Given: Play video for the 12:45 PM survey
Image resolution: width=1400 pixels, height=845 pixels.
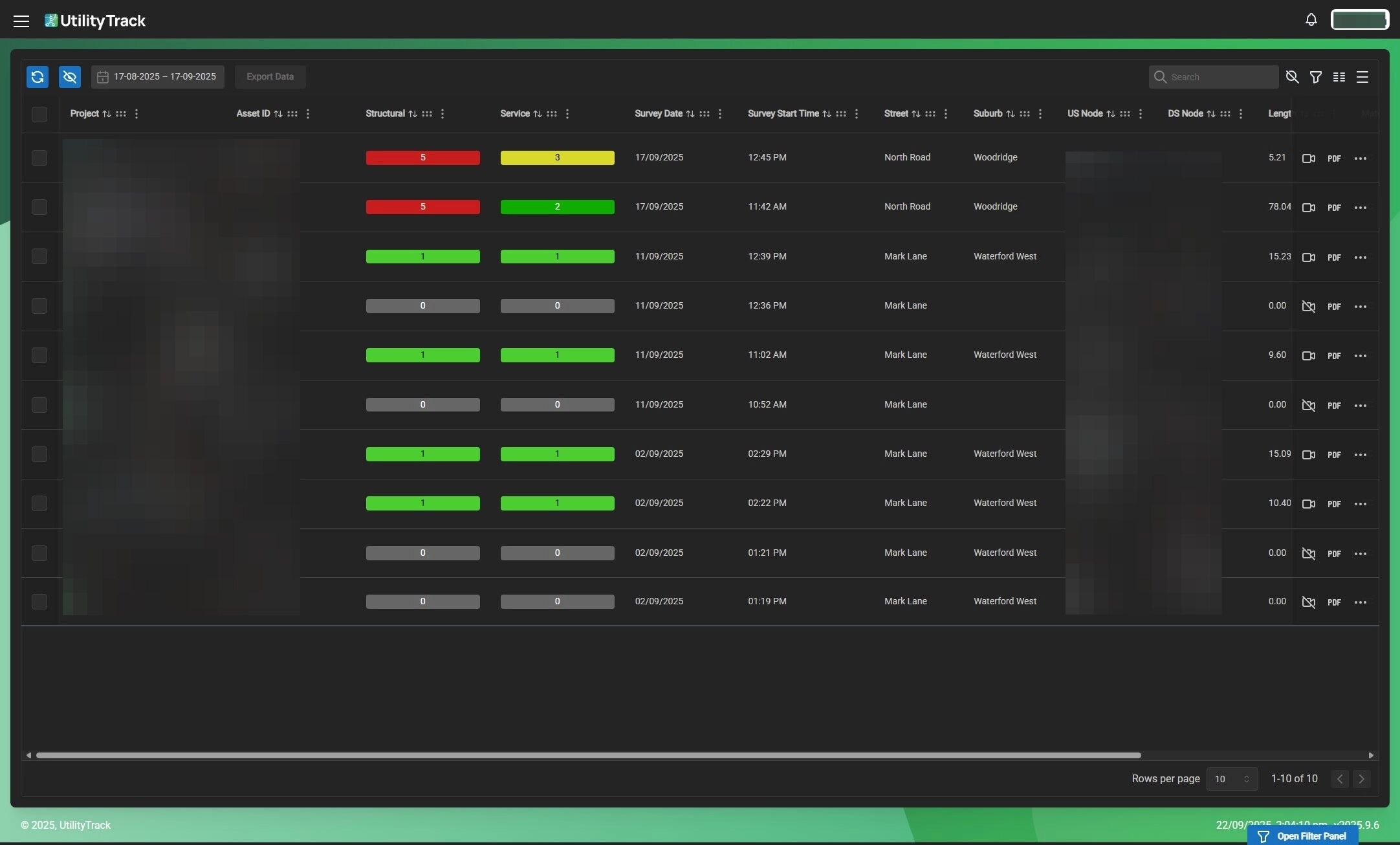Looking at the screenshot, I should (1308, 159).
